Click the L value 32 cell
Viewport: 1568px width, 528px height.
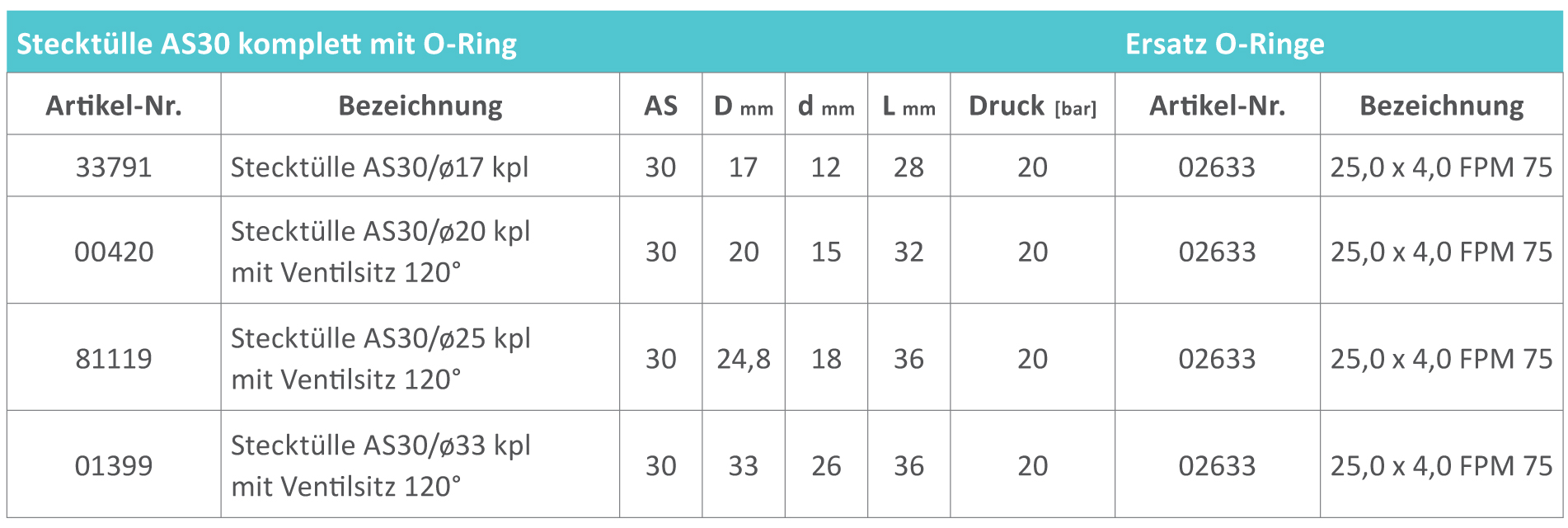[x=908, y=251]
